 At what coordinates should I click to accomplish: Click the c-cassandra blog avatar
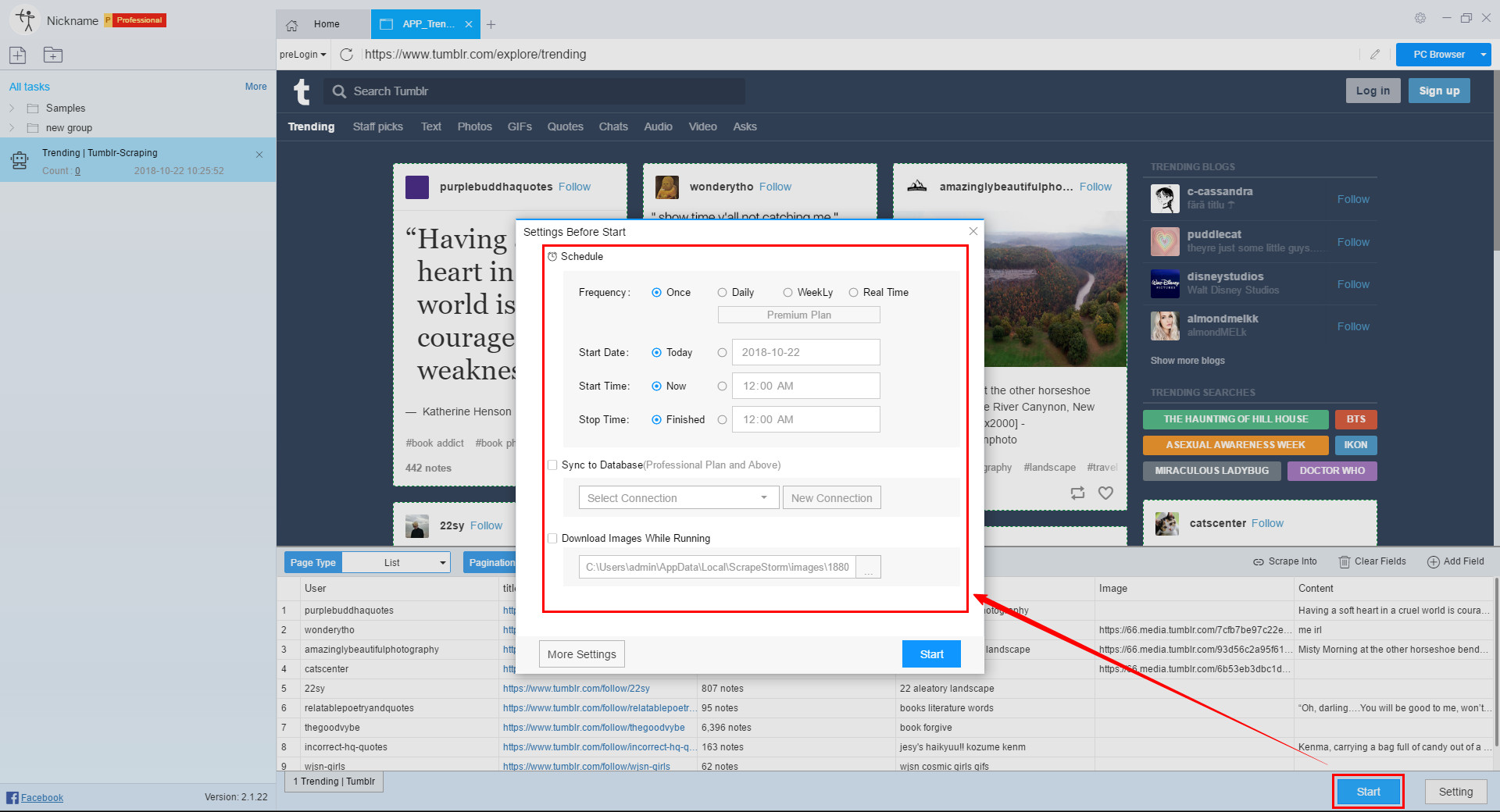click(1165, 199)
